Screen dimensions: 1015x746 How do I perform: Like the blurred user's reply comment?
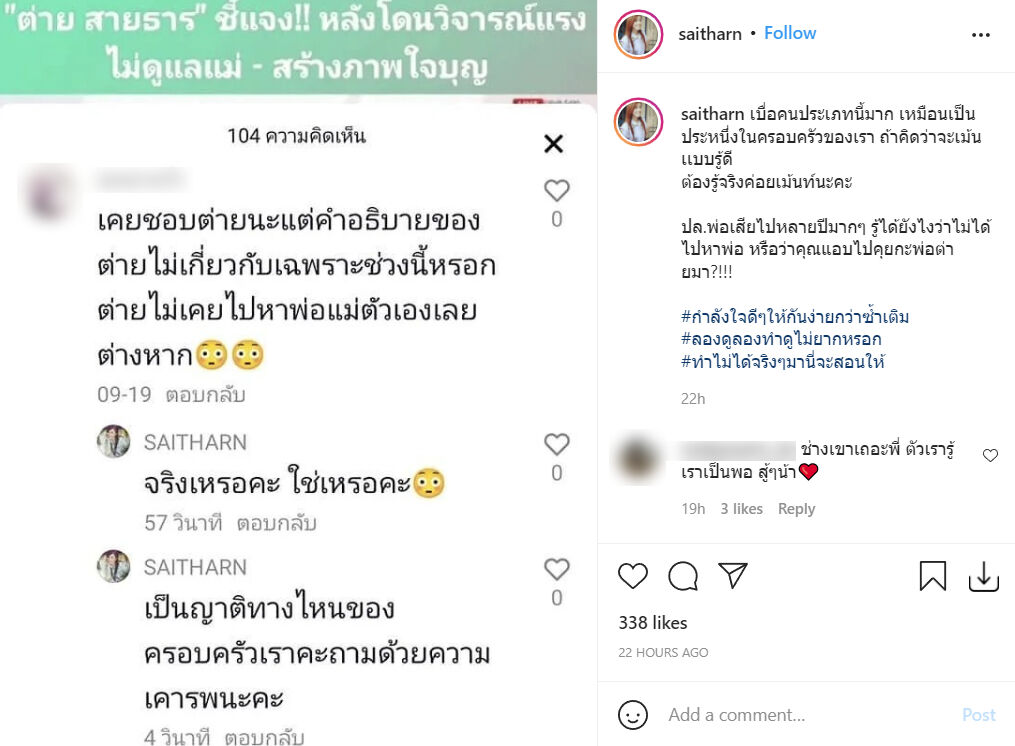coord(990,455)
